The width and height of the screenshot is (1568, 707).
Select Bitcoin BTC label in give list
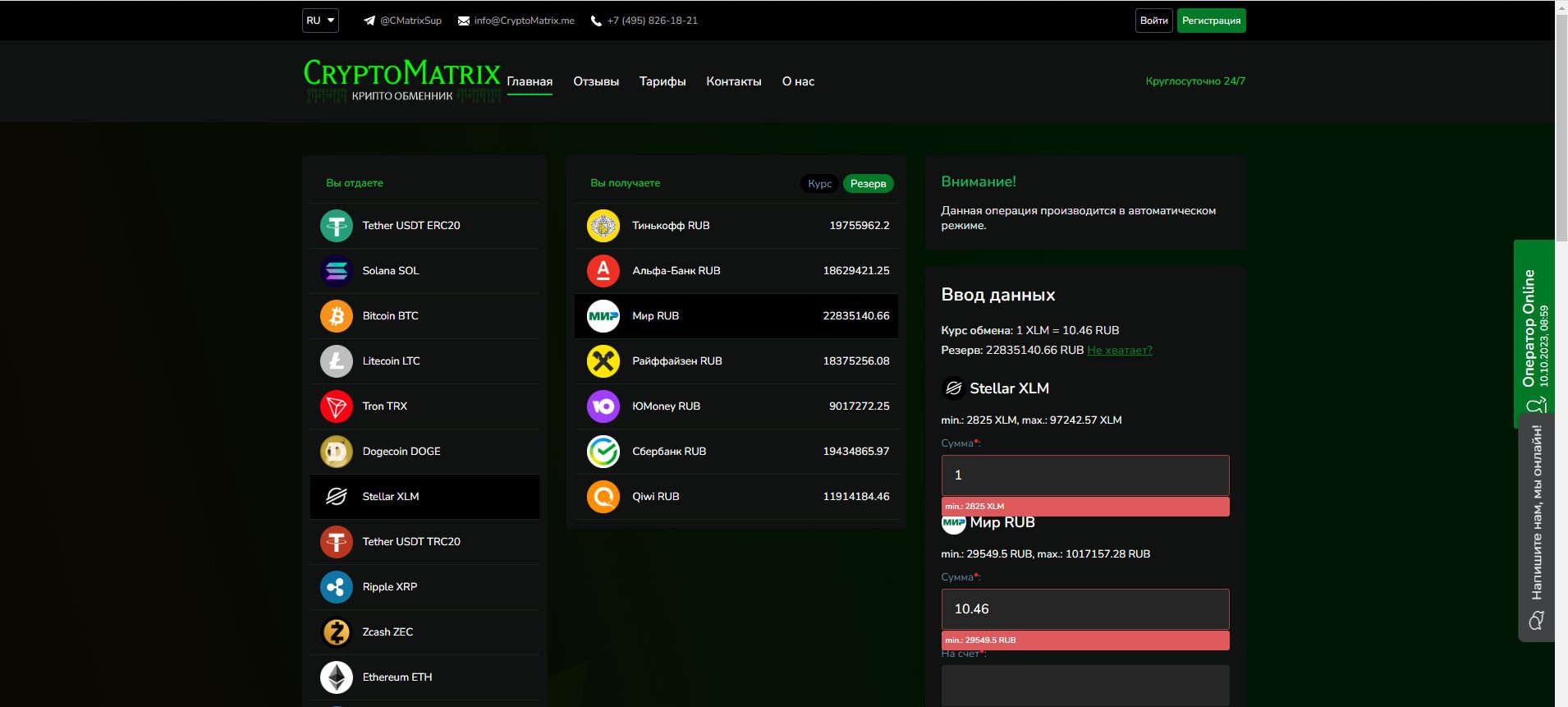point(391,316)
